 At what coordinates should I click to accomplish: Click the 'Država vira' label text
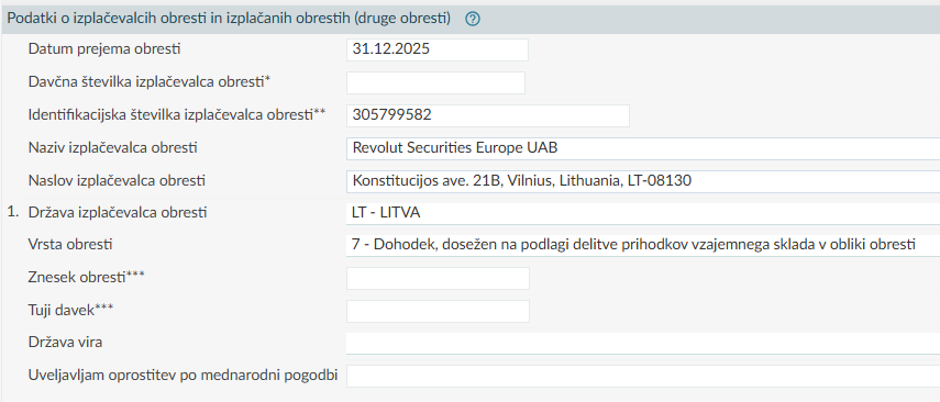[x=67, y=343]
